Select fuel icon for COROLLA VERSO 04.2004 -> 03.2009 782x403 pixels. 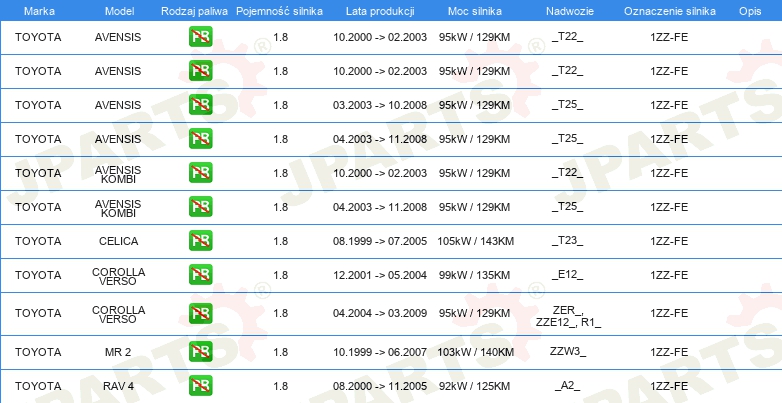(x=200, y=313)
